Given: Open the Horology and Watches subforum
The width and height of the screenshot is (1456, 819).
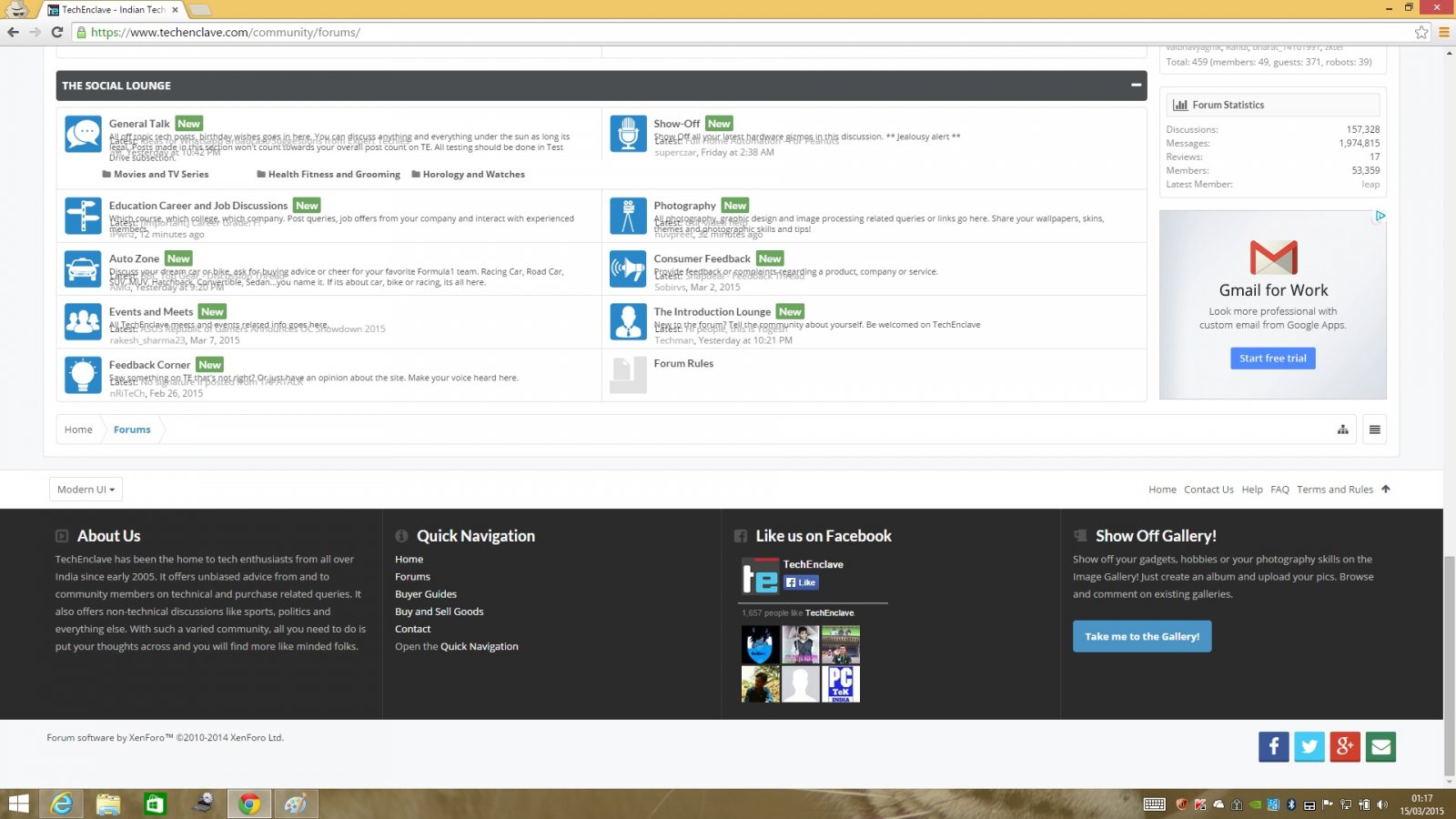Looking at the screenshot, I should click(473, 174).
